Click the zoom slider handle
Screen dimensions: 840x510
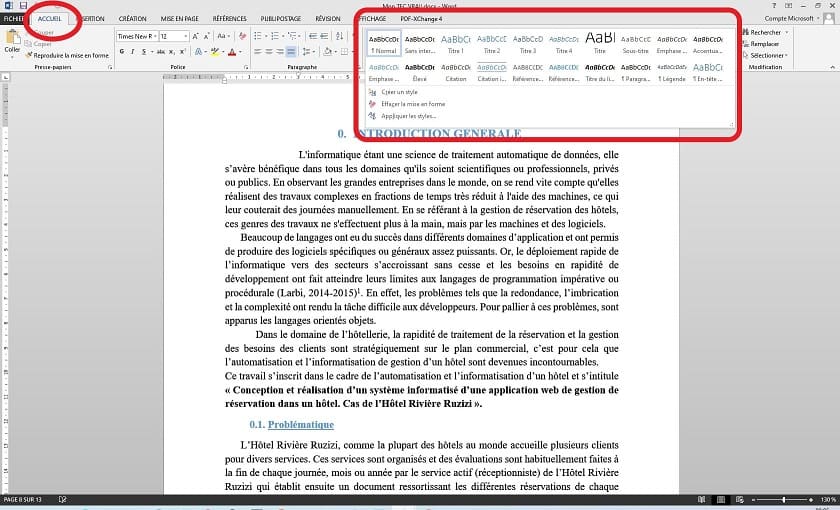pos(783,499)
